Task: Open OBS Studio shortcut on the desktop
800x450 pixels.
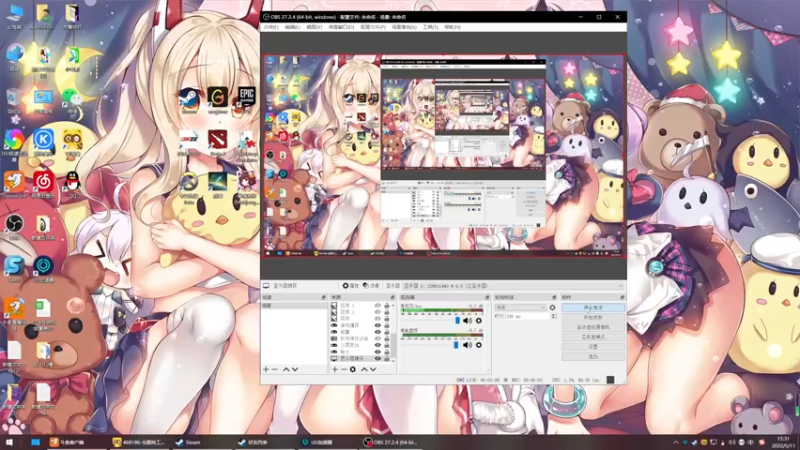Action: [x=14, y=226]
